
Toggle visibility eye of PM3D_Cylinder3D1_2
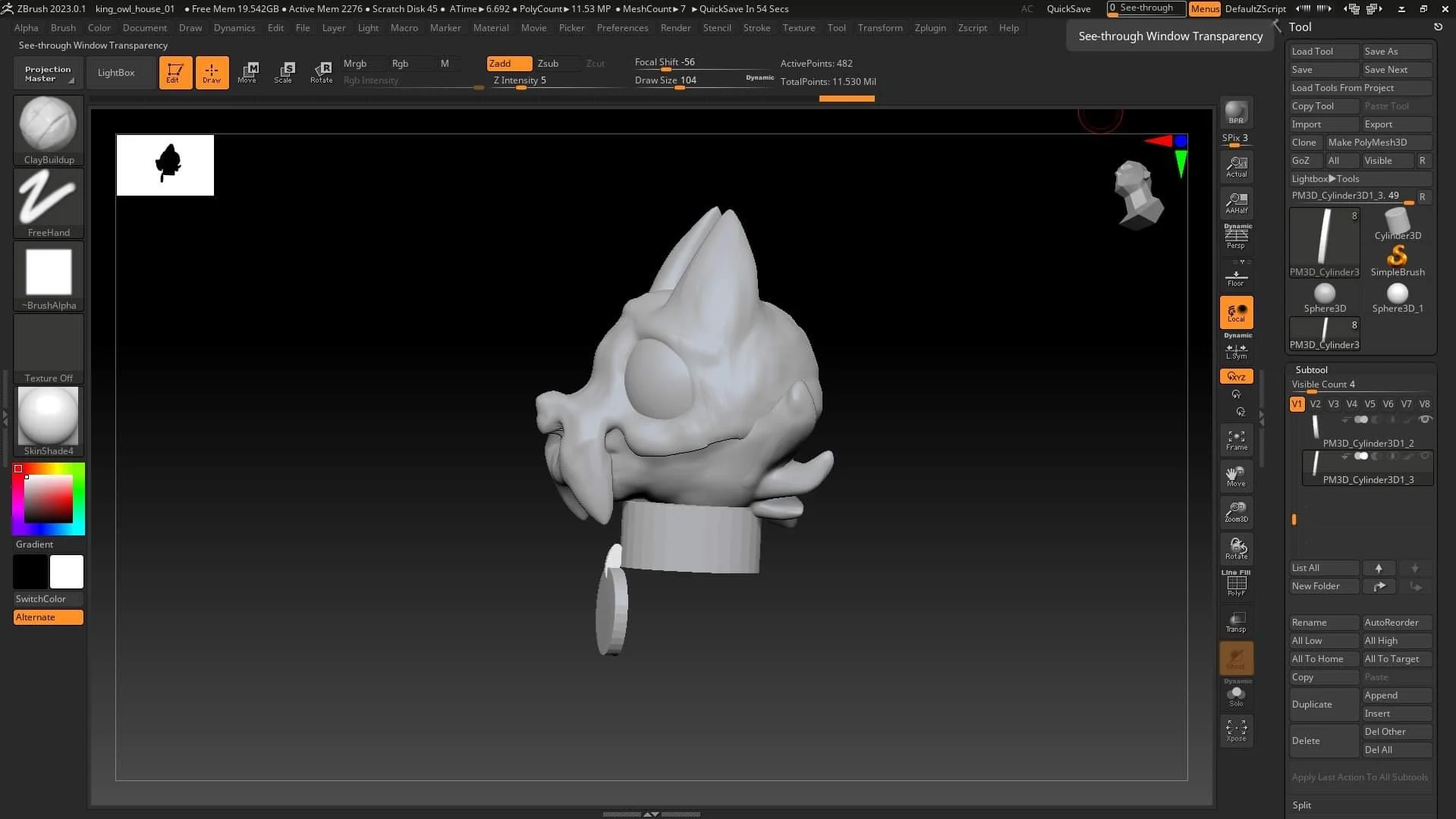1425,419
